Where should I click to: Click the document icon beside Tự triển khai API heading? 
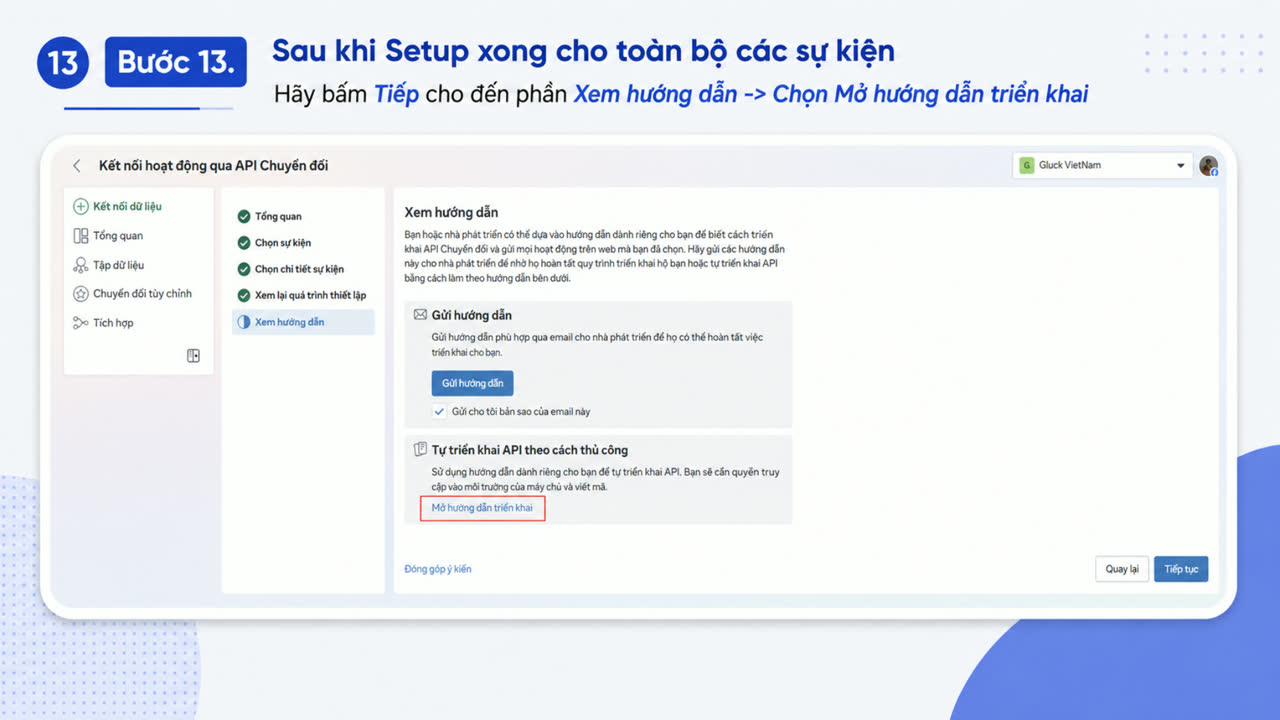click(420, 449)
